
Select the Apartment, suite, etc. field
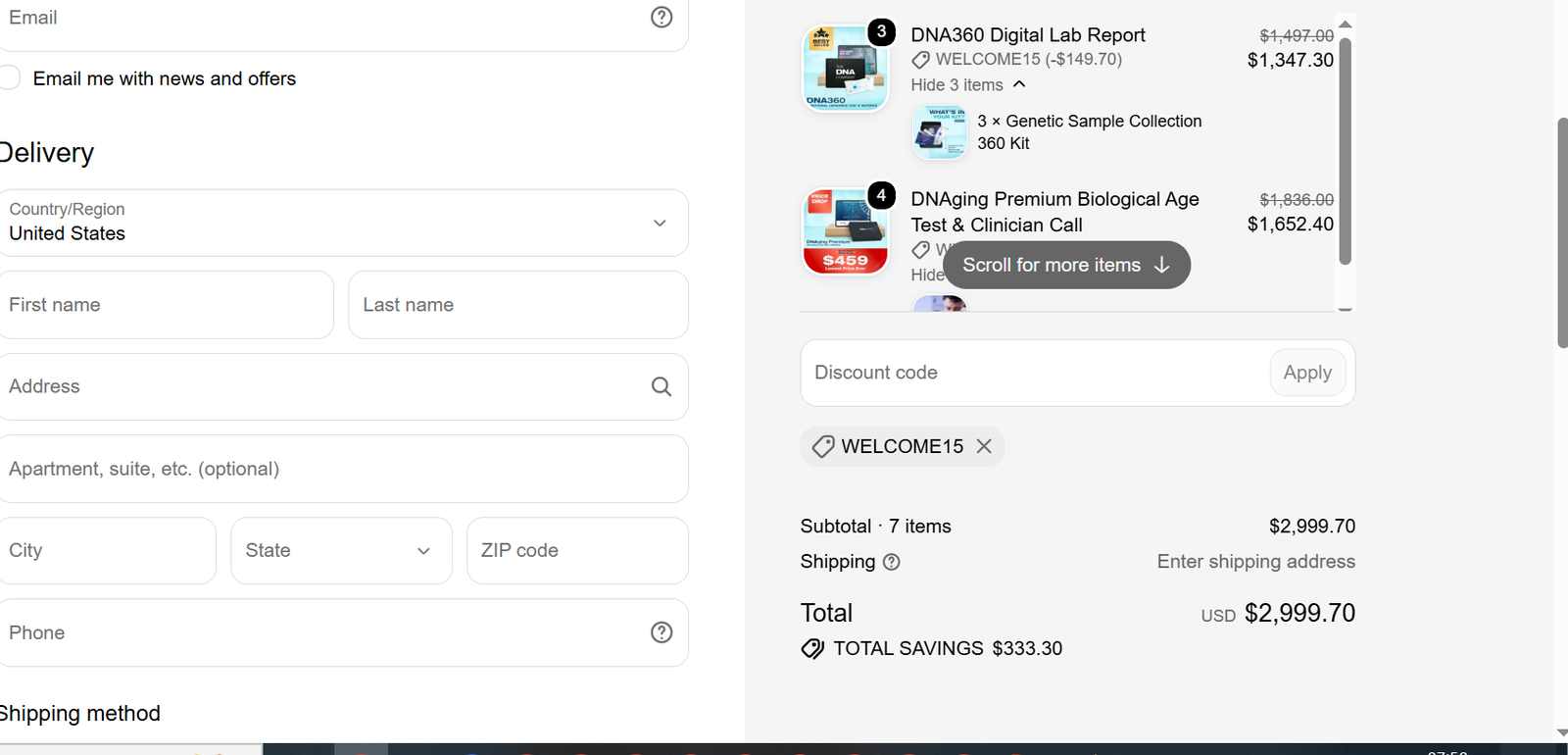pos(344,469)
